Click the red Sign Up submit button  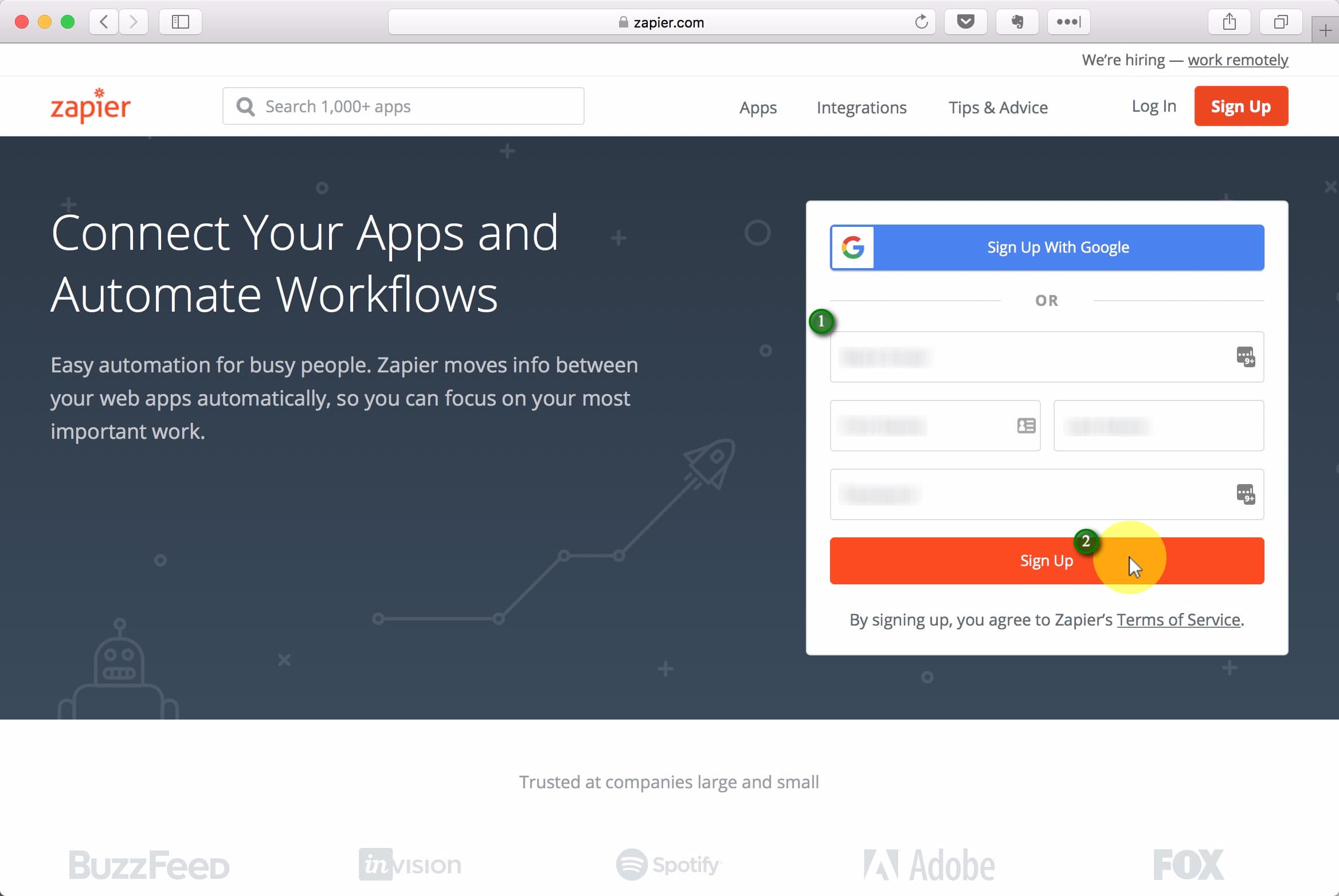1046,560
